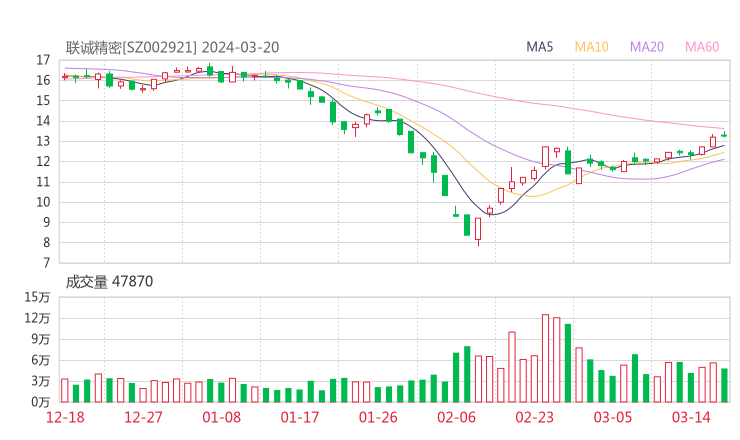This screenshot has height=440, width=740.
Task: Click the 3万 volume axis label
Action: pyautogui.click(x=41, y=381)
